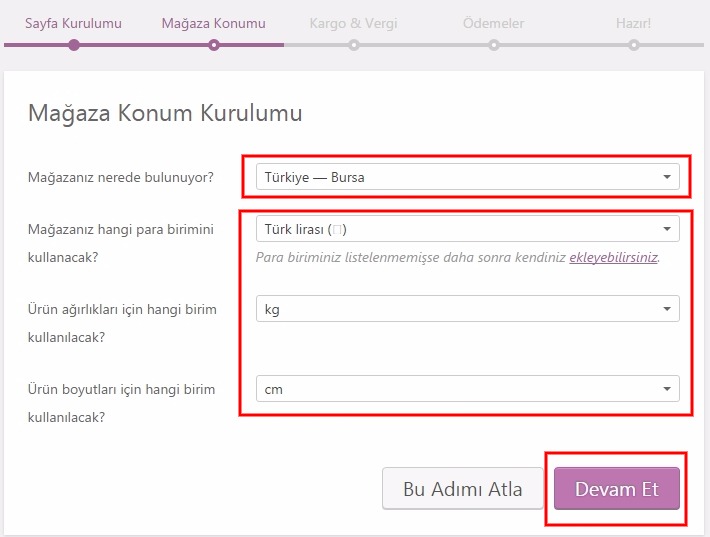Screen dimensions: 710x537
Task: Go to the Kargo & Vergi step
Action: 354,24
